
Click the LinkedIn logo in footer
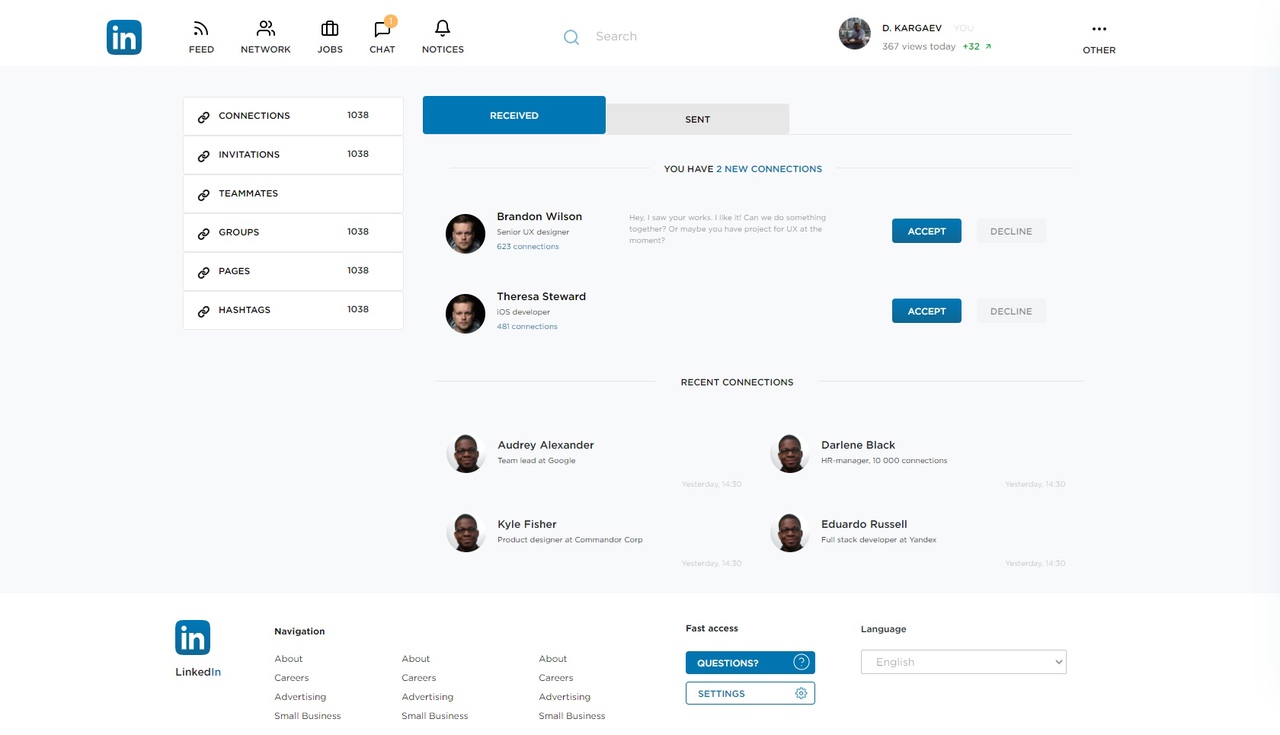(x=193, y=637)
